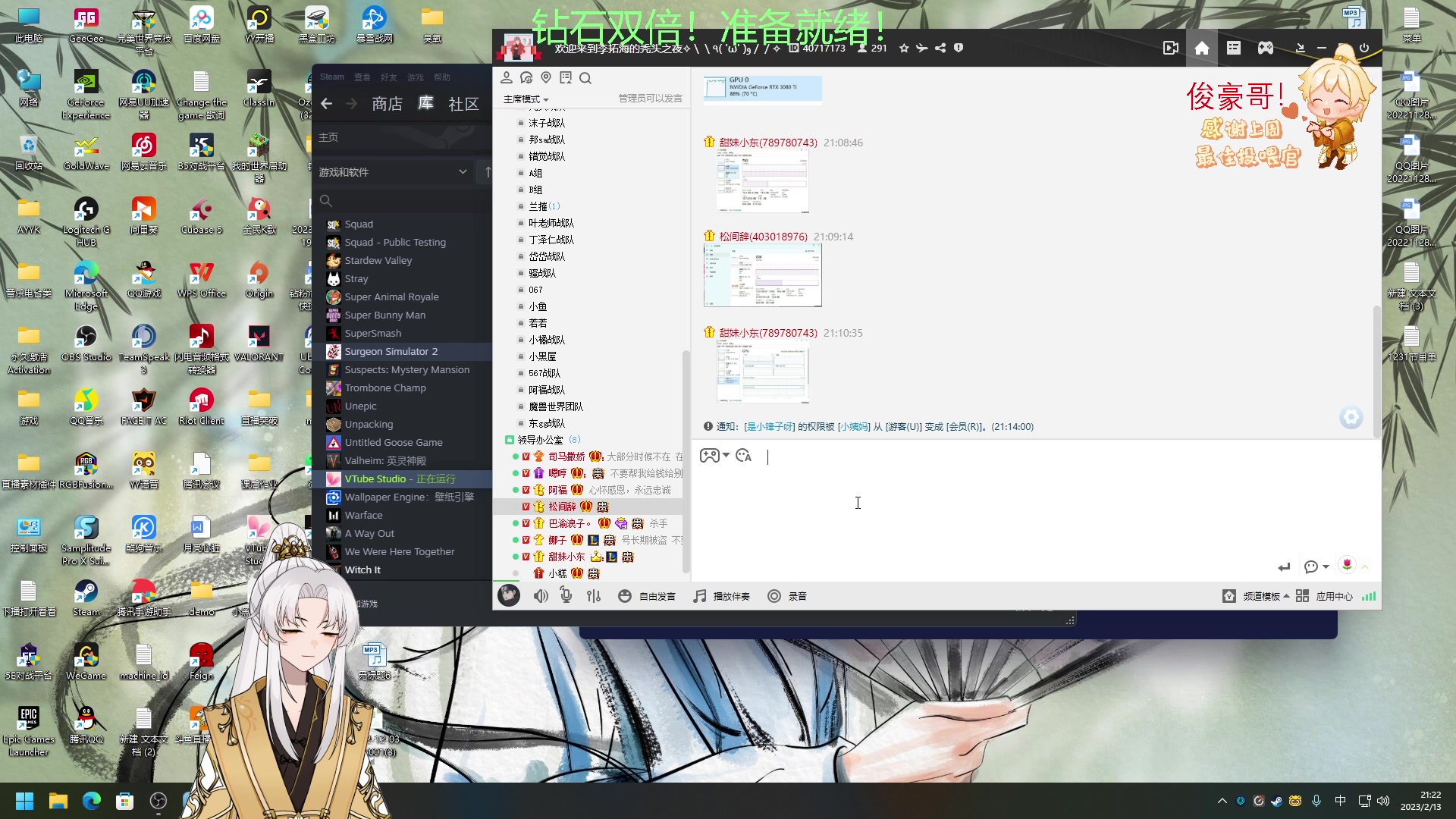Screen dimensions: 1456x819
Task: Send a flower gift icon
Action: (x=1347, y=565)
